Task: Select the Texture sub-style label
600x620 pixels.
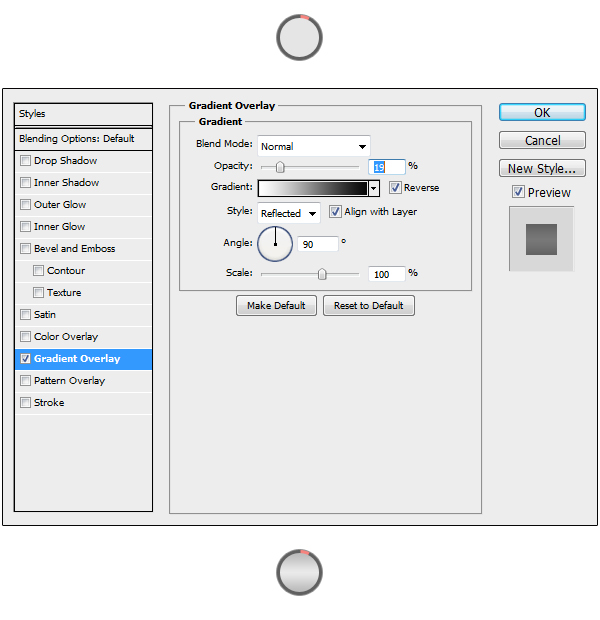Action: [64, 293]
